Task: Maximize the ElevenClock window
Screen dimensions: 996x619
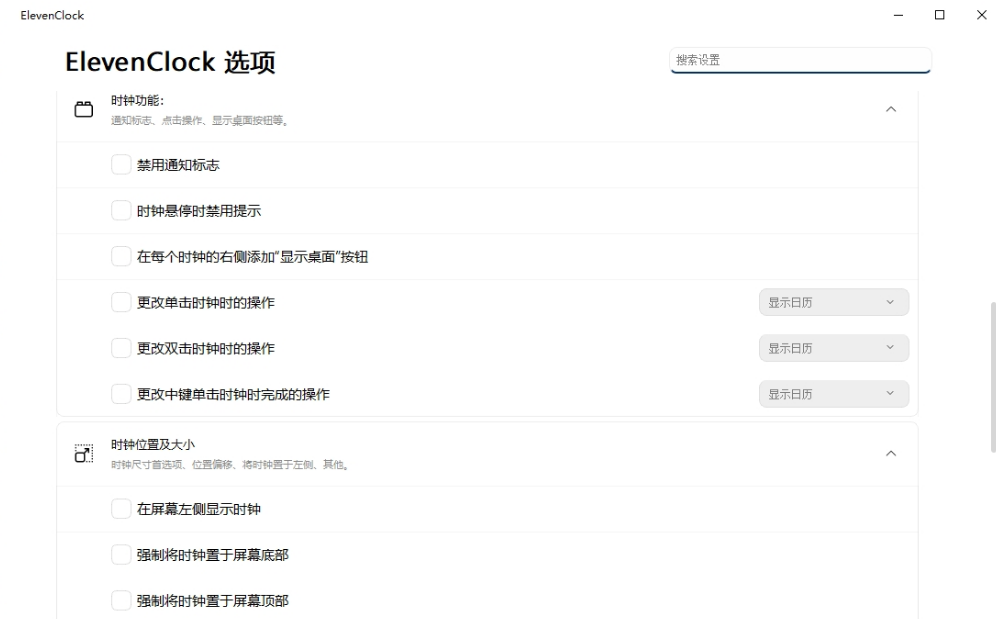Action: click(939, 15)
